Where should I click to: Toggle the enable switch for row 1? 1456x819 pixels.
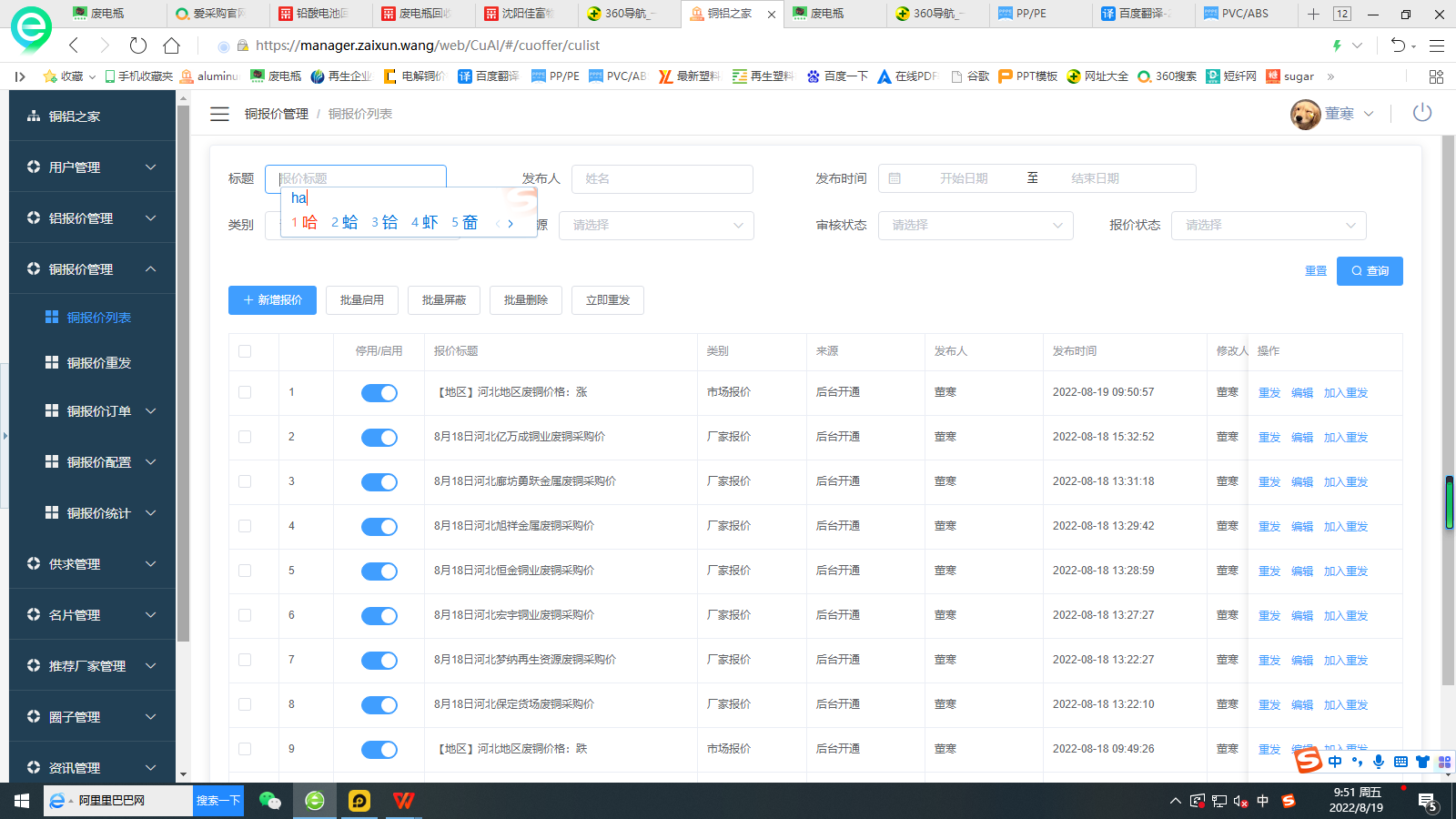(x=379, y=393)
